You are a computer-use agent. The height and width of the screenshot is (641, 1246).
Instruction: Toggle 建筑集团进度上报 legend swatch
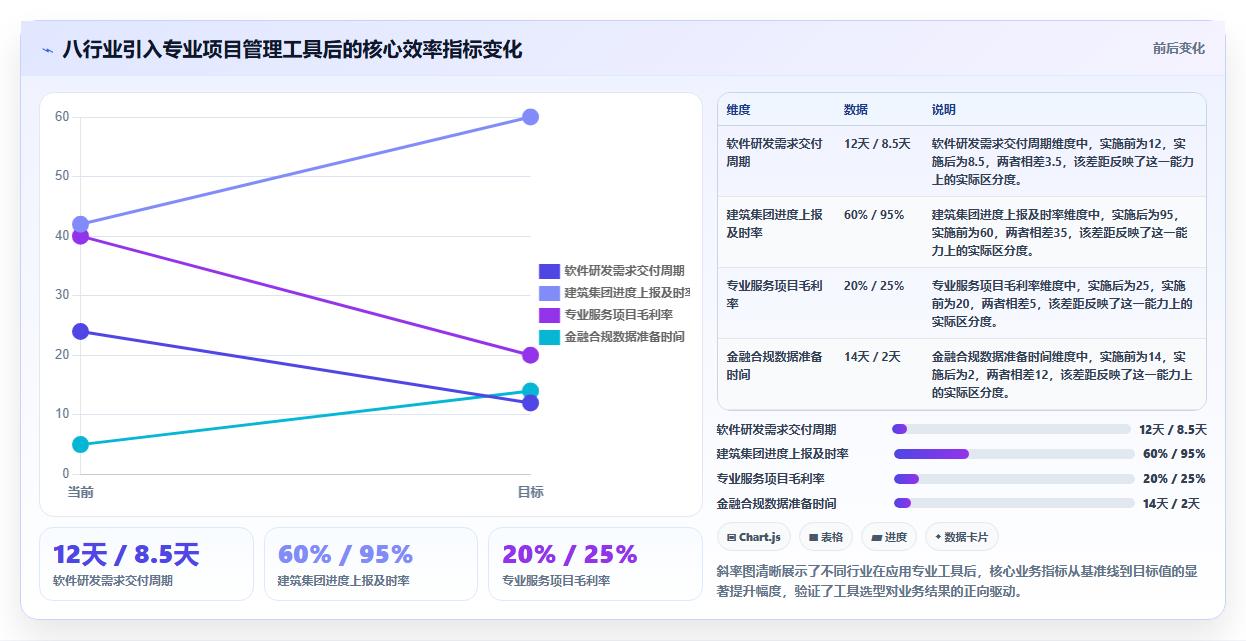[x=549, y=293]
